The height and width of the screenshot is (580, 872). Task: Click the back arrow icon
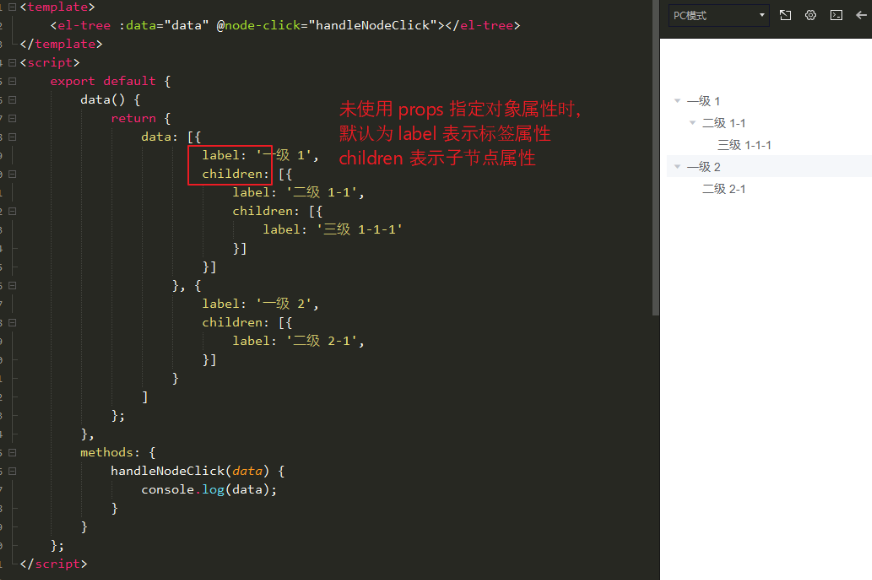coord(862,15)
